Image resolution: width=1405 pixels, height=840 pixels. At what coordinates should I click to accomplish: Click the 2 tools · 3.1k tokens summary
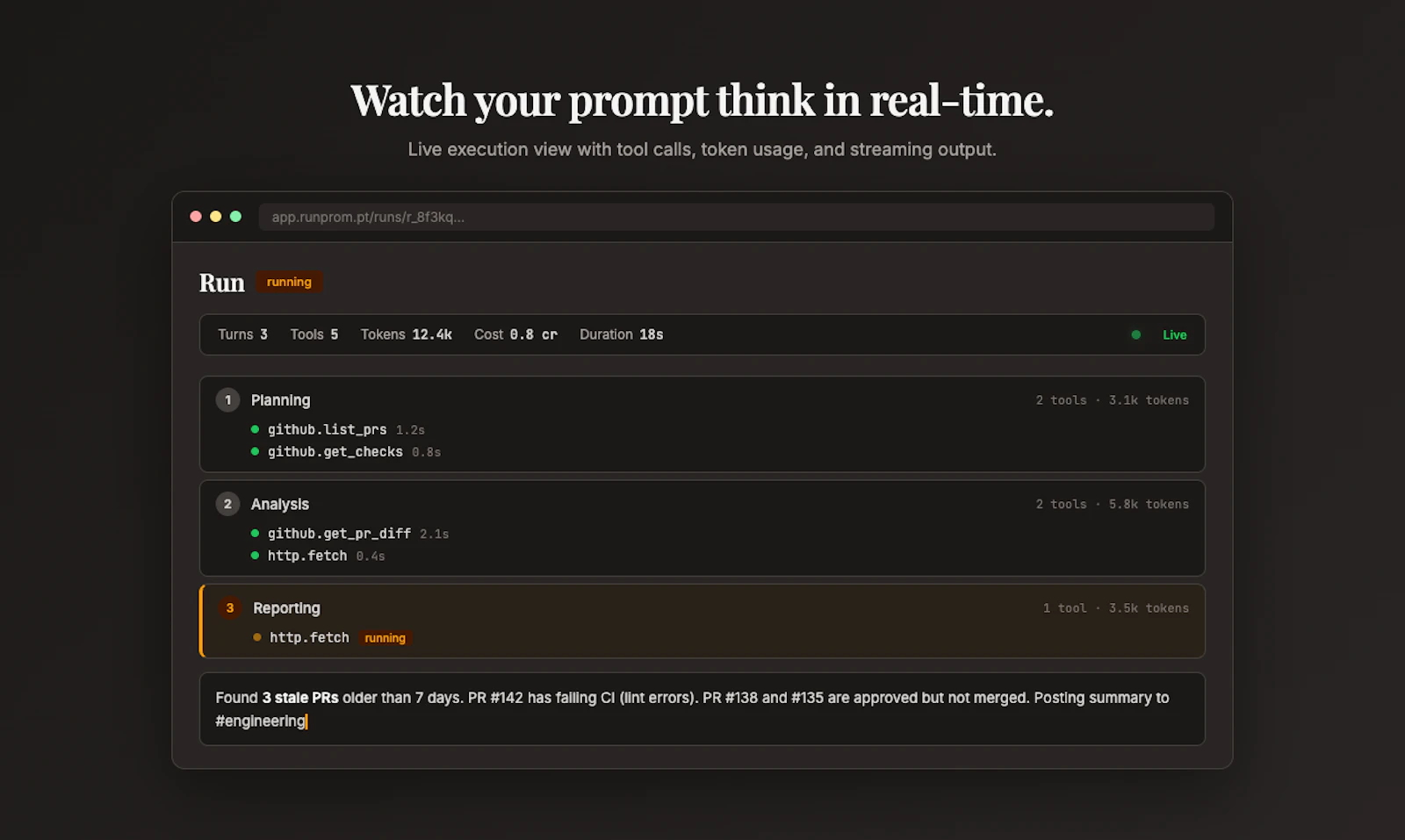point(1112,400)
